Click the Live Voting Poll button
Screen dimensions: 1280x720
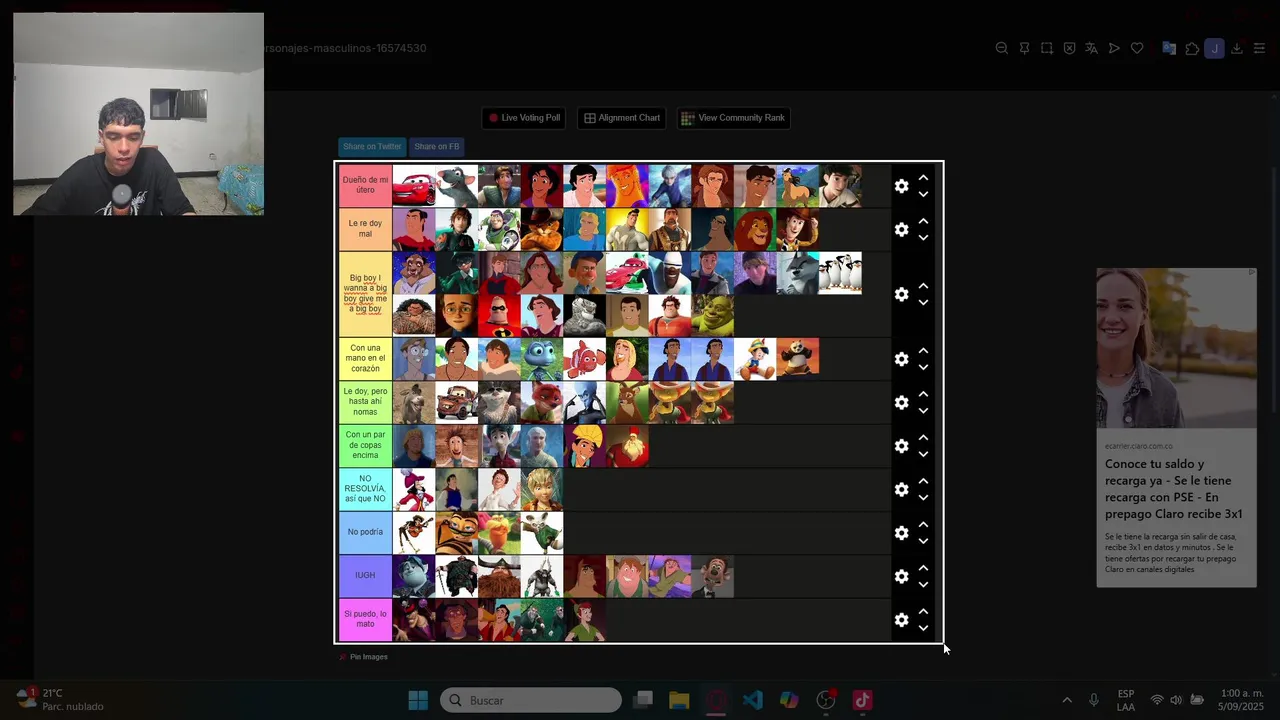(523, 118)
